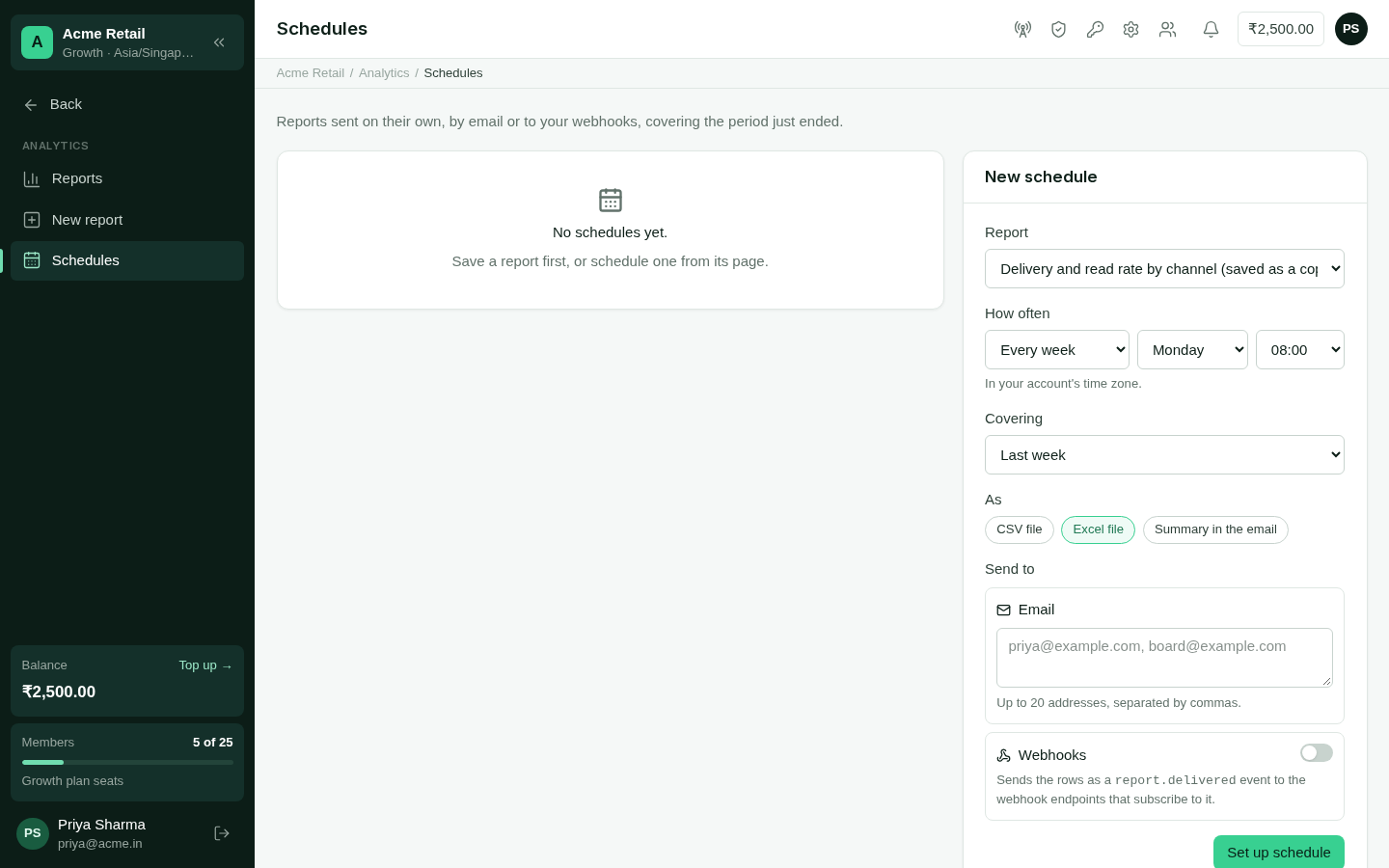Click the ₹2,500.00 balance button in header
Viewport: 1389px width, 868px height.
[1281, 29]
